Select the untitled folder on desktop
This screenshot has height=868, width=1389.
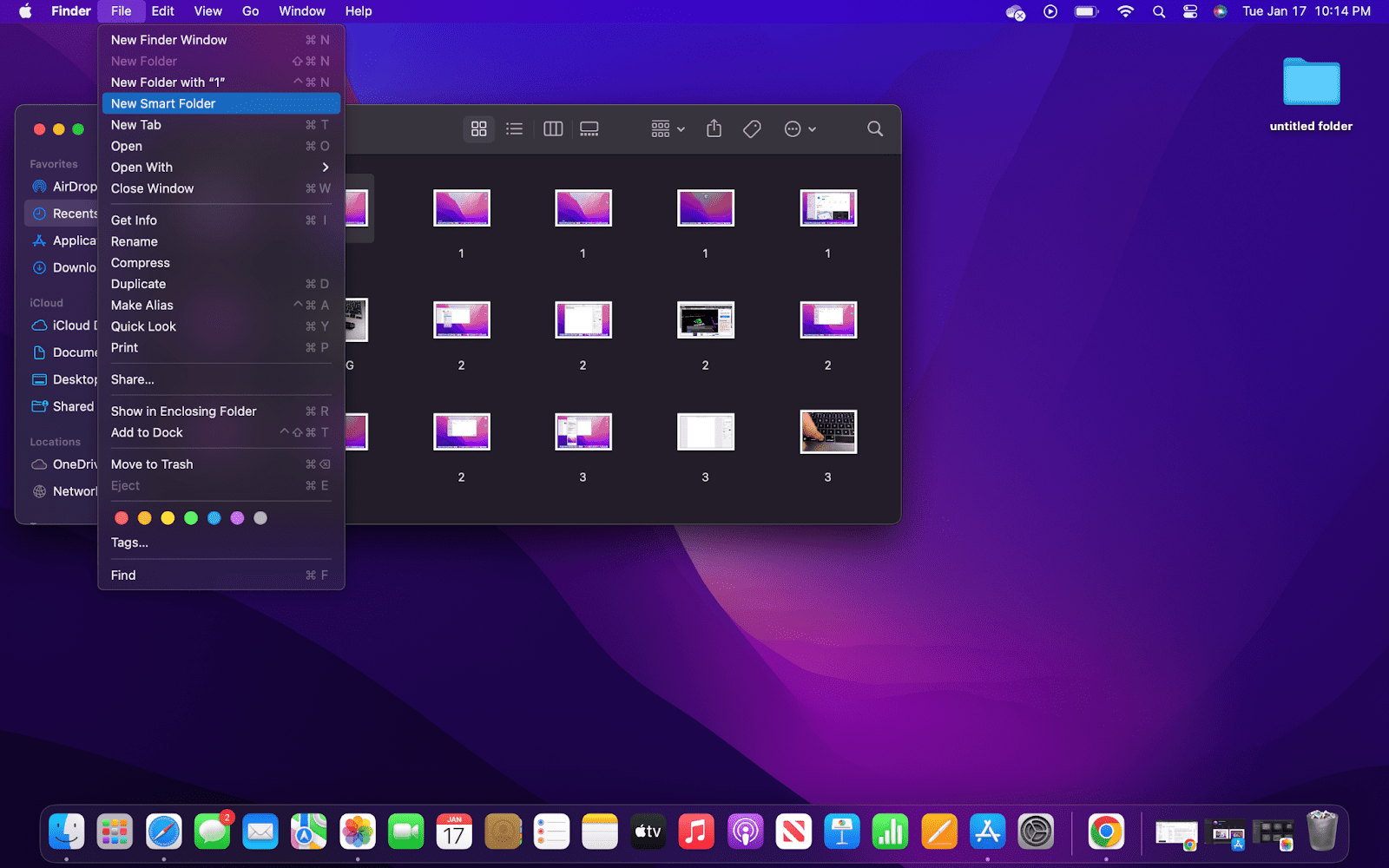click(1311, 94)
